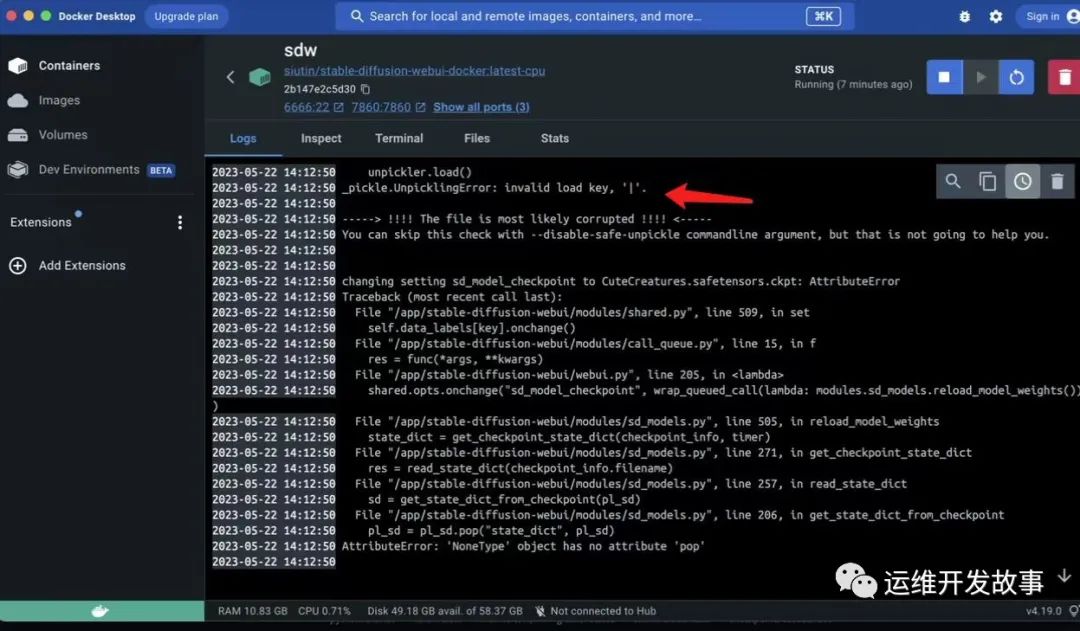Switch to the Terminal tab
The image size is (1080, 631).
399,138
